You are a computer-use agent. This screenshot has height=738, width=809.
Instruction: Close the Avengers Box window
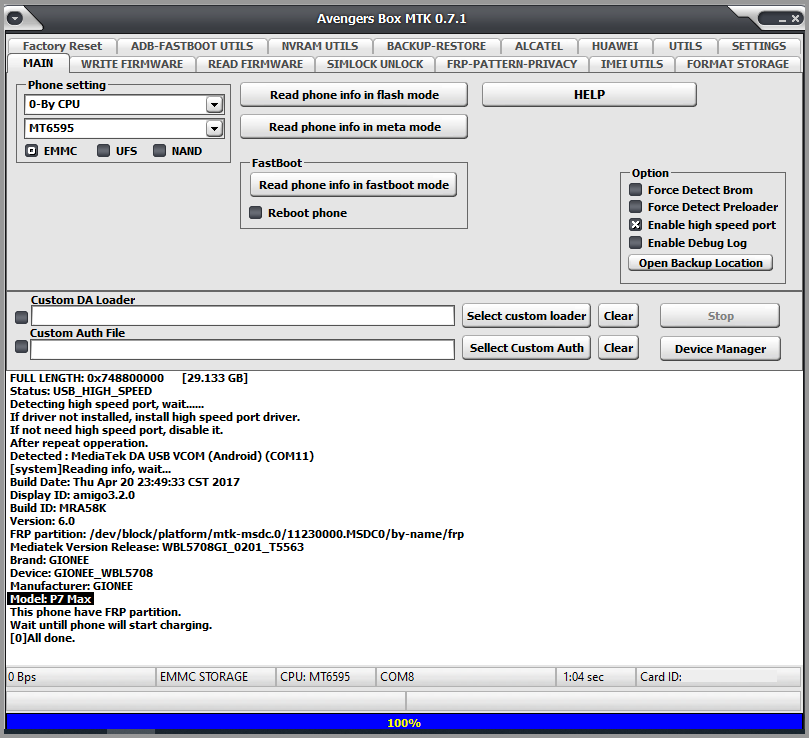pyautogui.click(x=796, y=19)
